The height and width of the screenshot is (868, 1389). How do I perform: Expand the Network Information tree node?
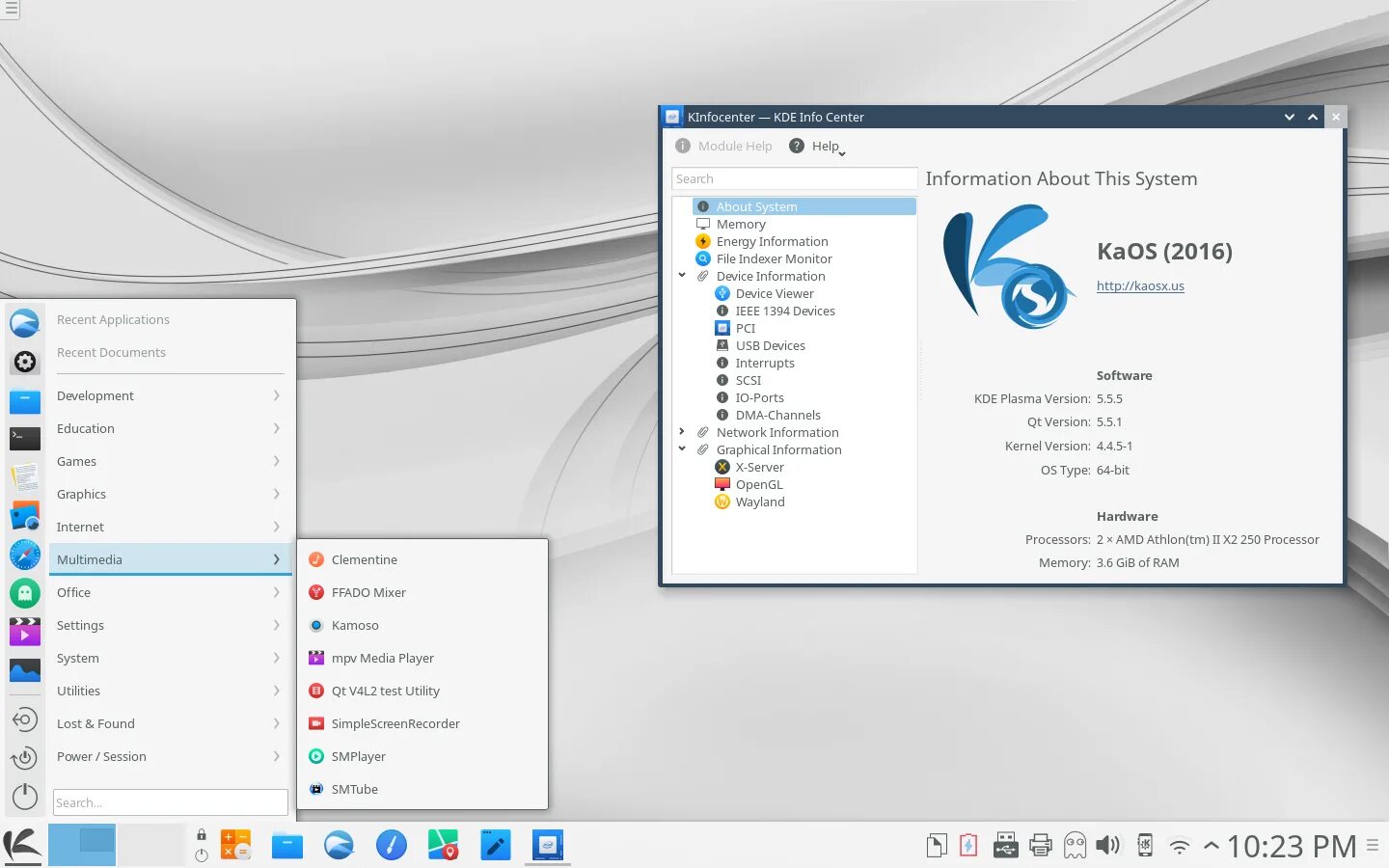pos(682,432)
